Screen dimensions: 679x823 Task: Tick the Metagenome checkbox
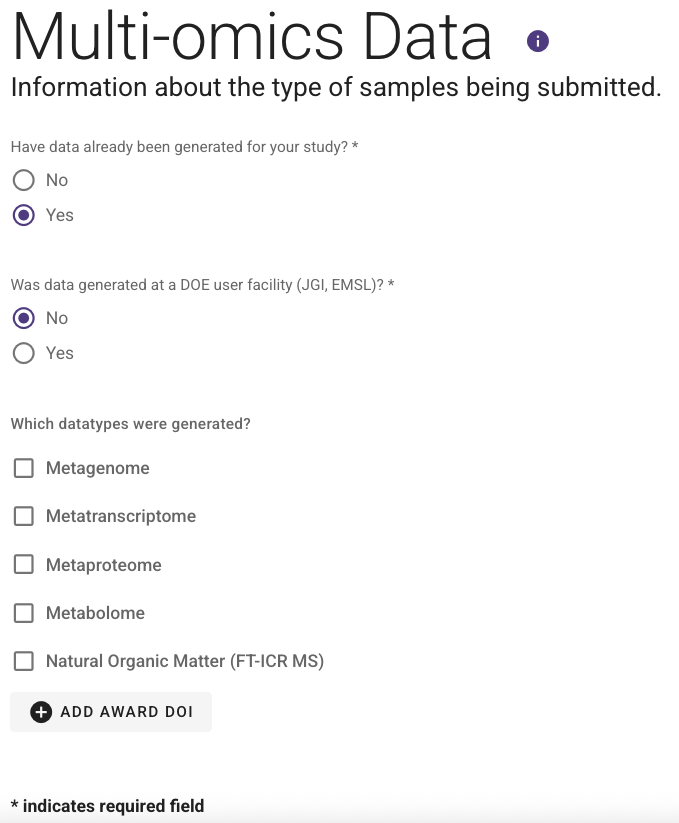[24, 468]
